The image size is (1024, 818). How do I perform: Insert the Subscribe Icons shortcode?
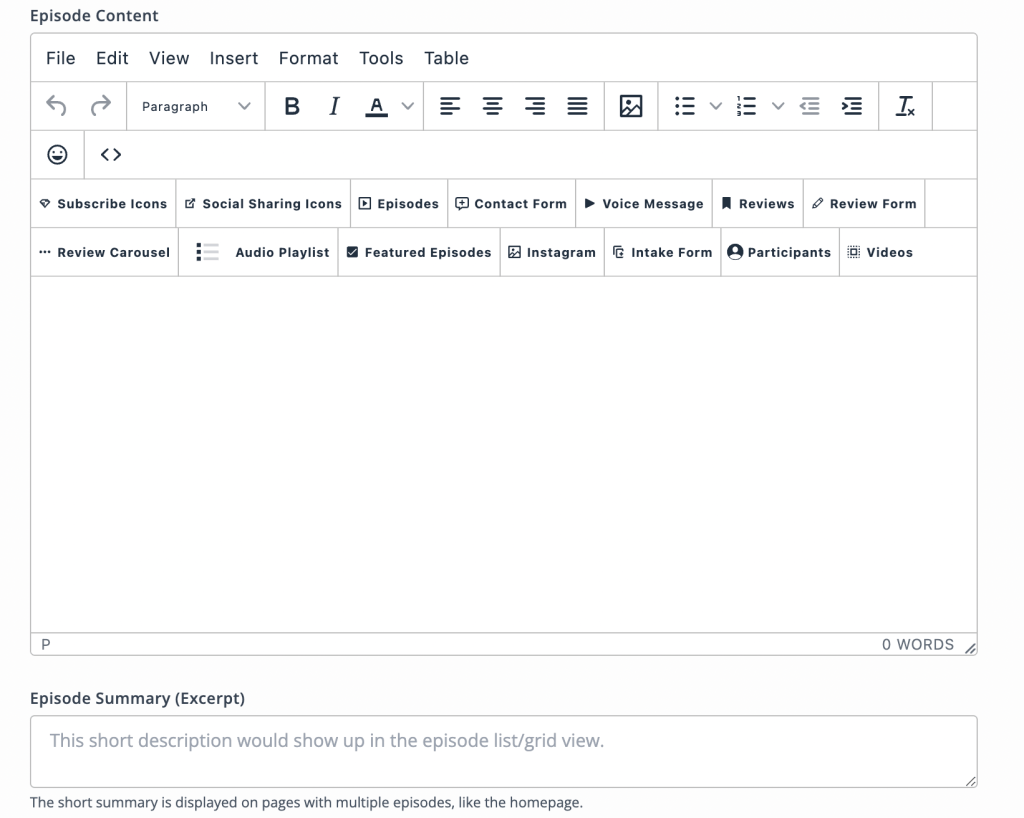pos(103,203)
